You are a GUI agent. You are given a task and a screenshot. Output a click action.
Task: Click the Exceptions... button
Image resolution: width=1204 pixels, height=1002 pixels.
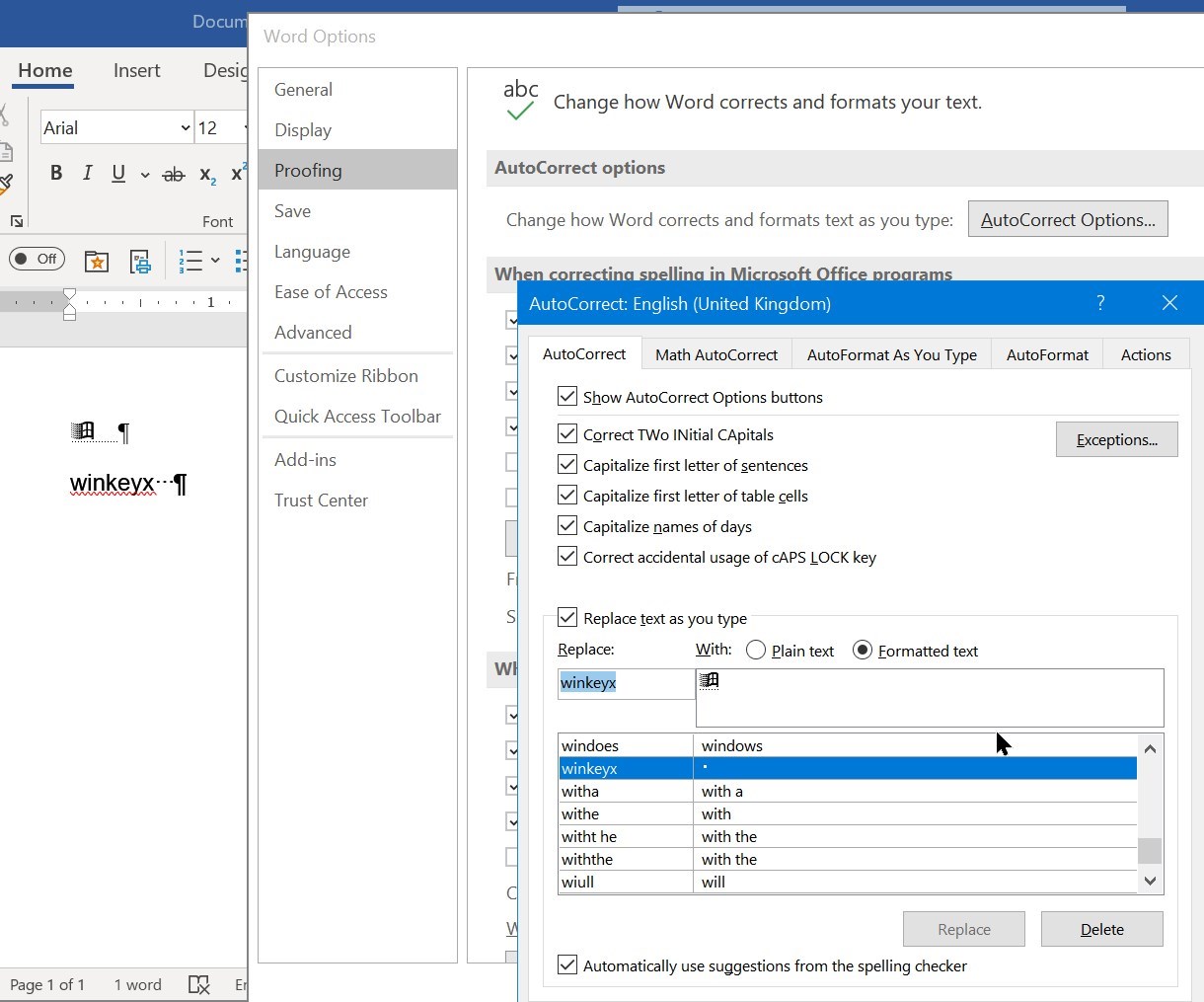pyautogui.click(x=1117, y=439)
